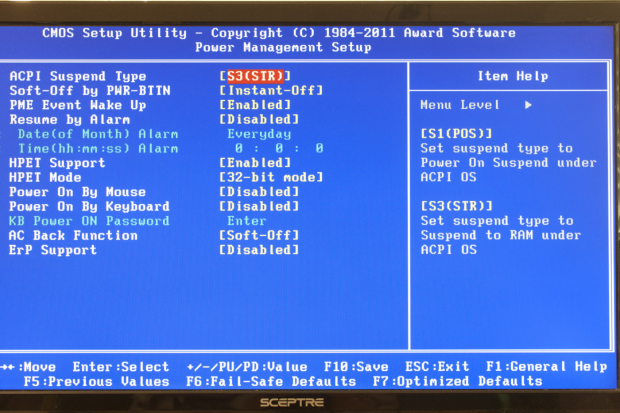Click the Date(of Month) Alarm label
This screenshot has width=620, height=413.
98,134
